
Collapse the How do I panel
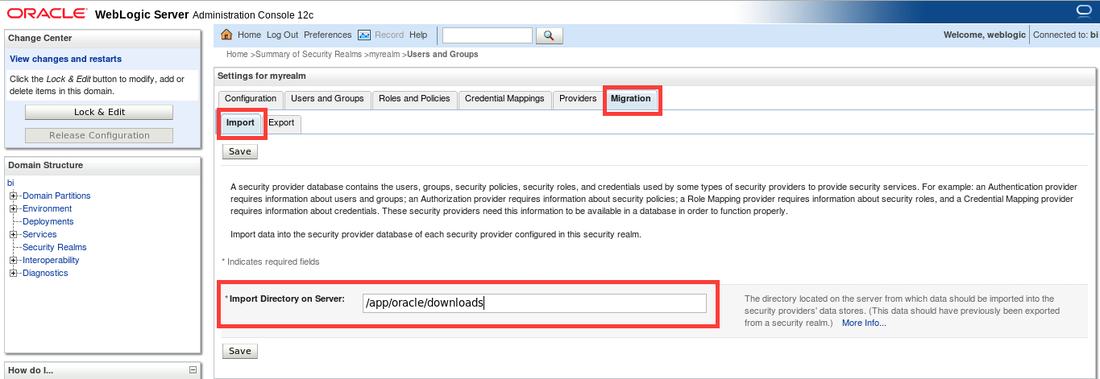click(x=193, y=370)
